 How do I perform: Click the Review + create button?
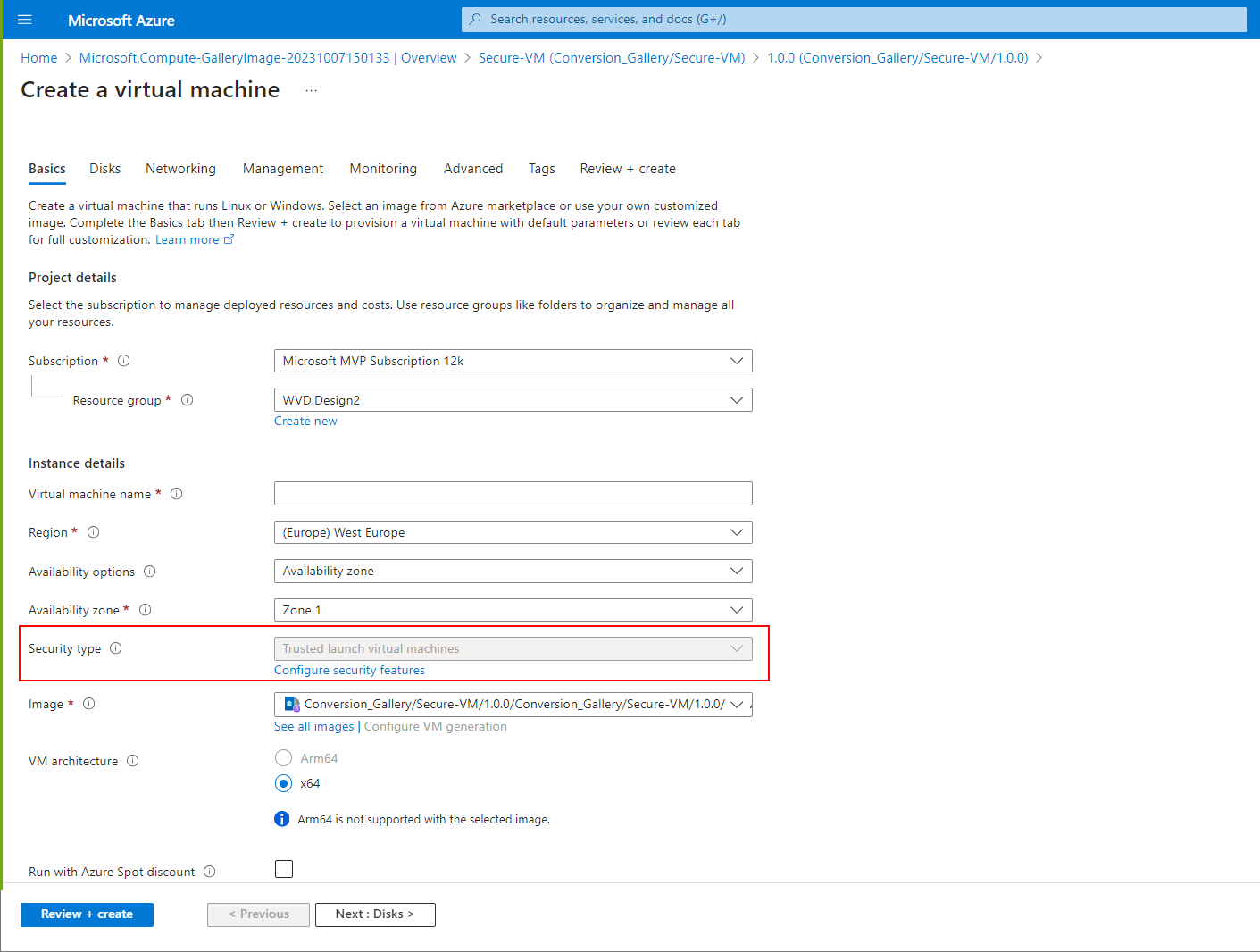tap(87, 914)
